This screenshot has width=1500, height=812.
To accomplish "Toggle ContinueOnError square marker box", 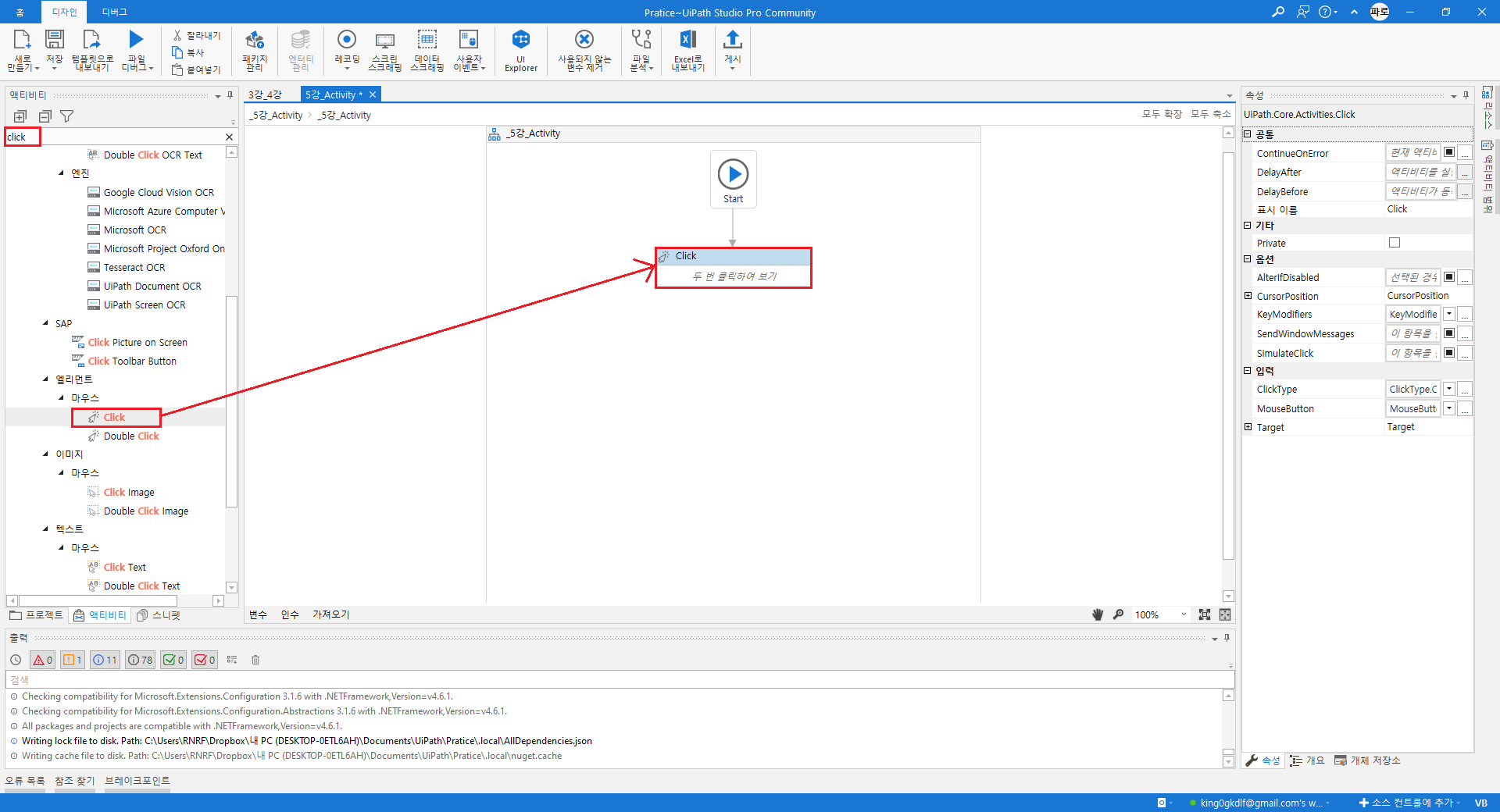I will [1449, 152].
